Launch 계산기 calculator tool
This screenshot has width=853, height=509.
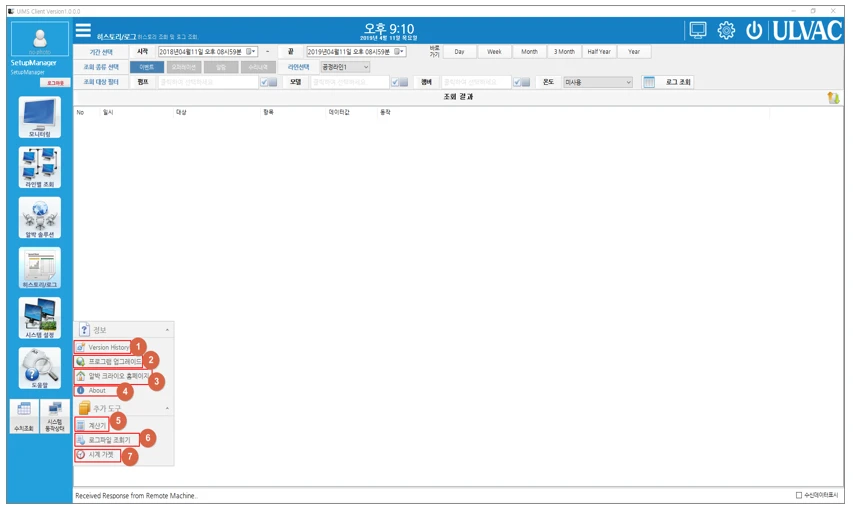click(91, 425)
